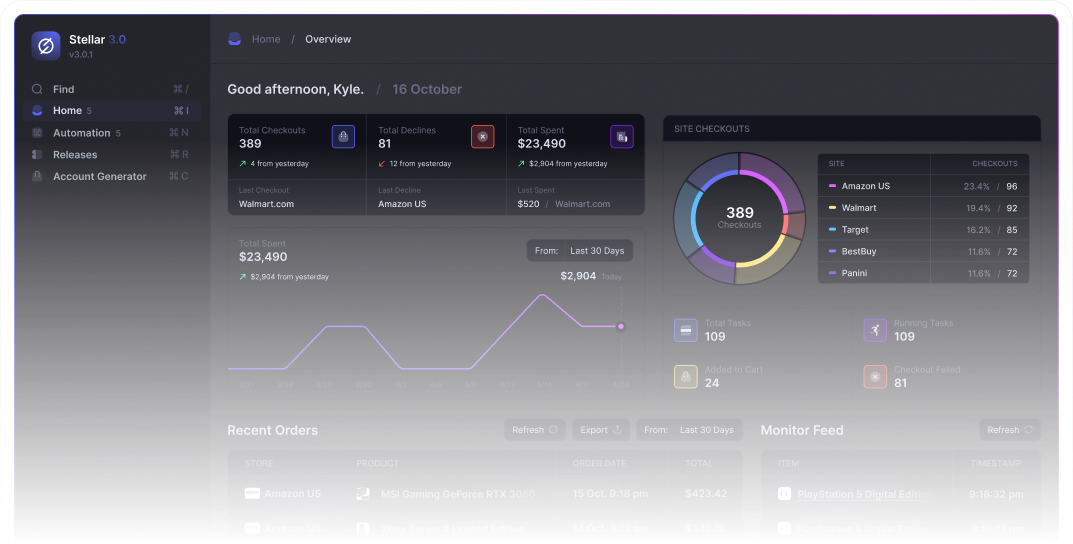The height and width of the screenshot is (544, 1073).
Task: Click the Added to Cart bag icon
Action: point(686,376)
